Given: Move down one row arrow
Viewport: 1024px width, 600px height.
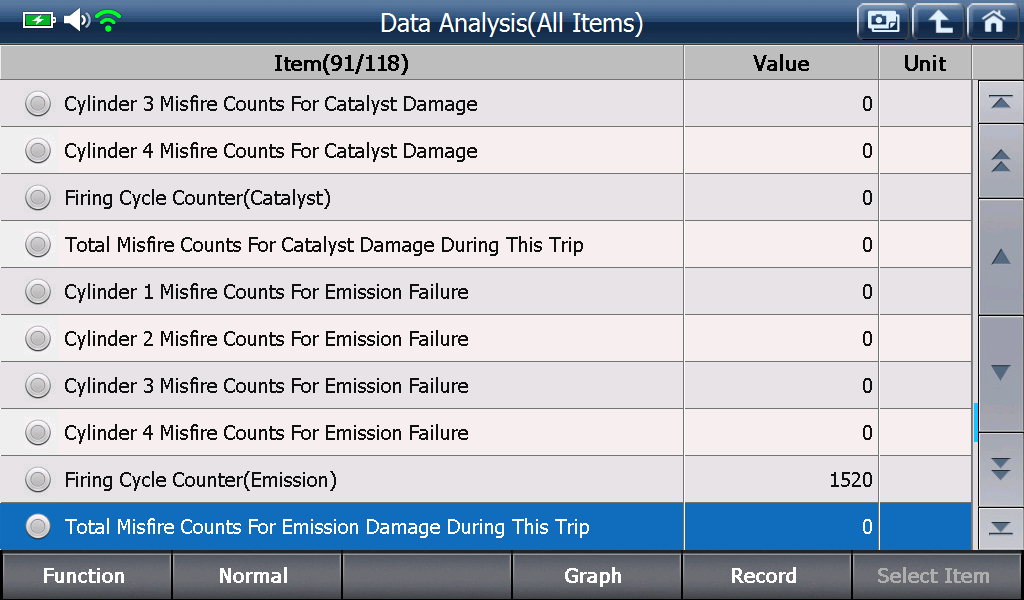Looking at the screenshot, I should coord(1000,373).
